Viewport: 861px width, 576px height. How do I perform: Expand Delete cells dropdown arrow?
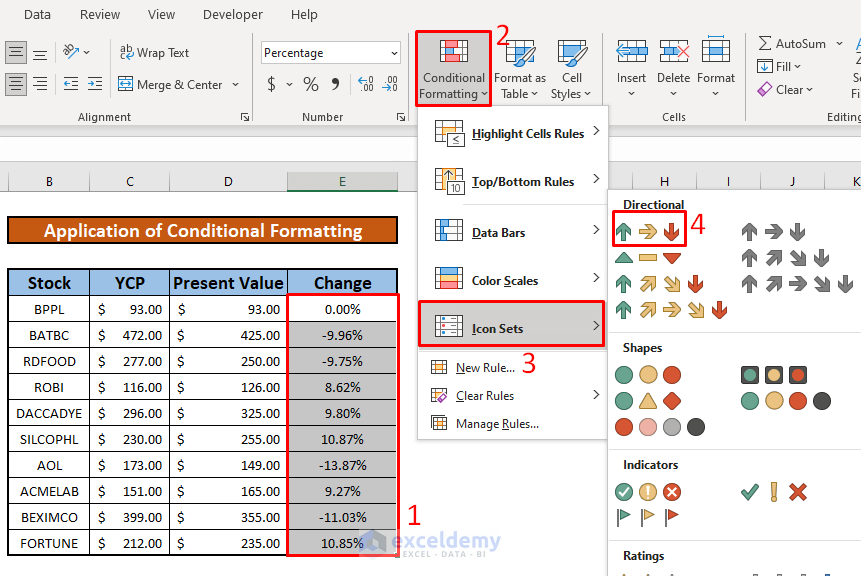coord(674,94)
